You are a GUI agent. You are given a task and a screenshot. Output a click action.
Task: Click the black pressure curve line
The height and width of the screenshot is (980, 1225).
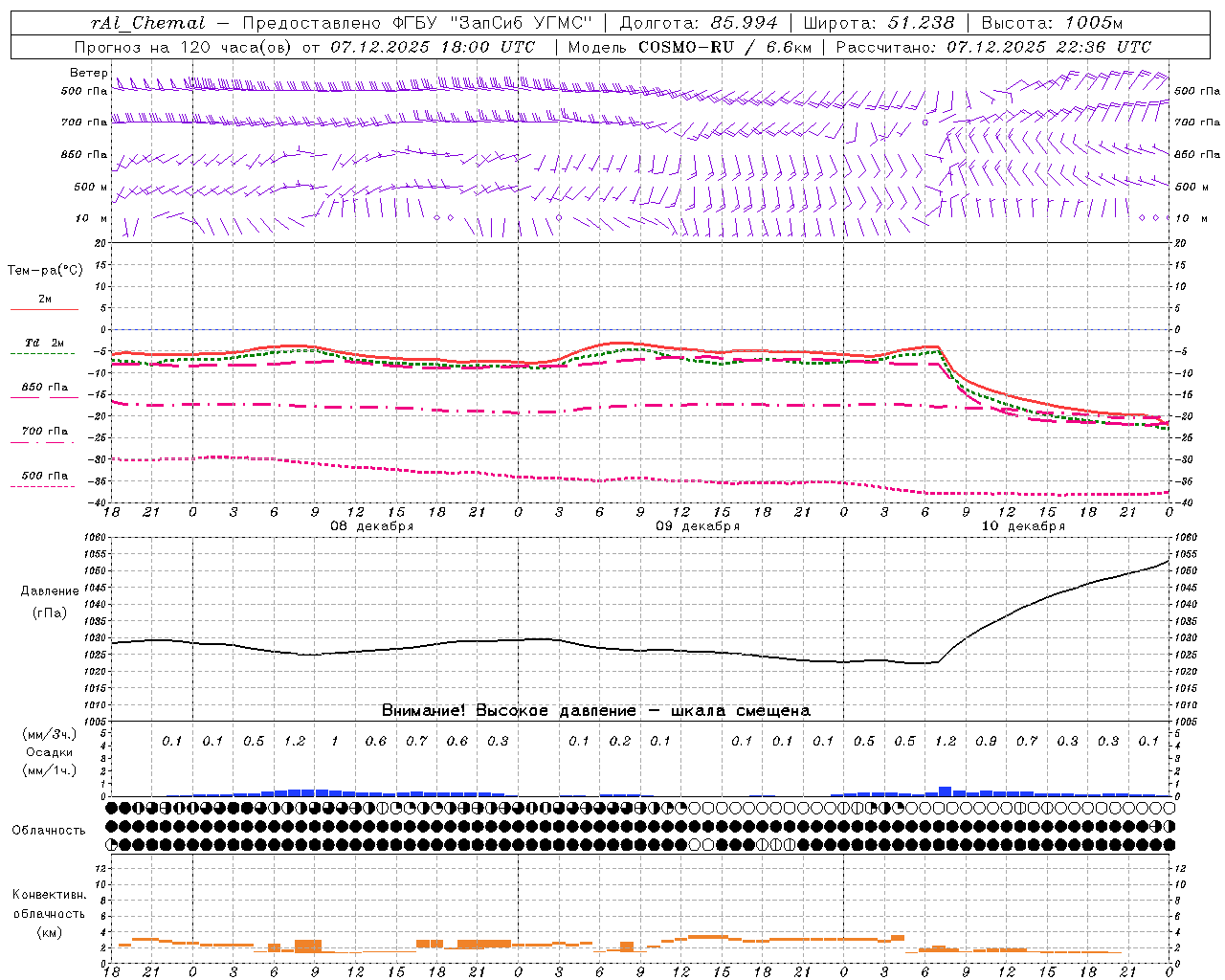coord(641,649)
